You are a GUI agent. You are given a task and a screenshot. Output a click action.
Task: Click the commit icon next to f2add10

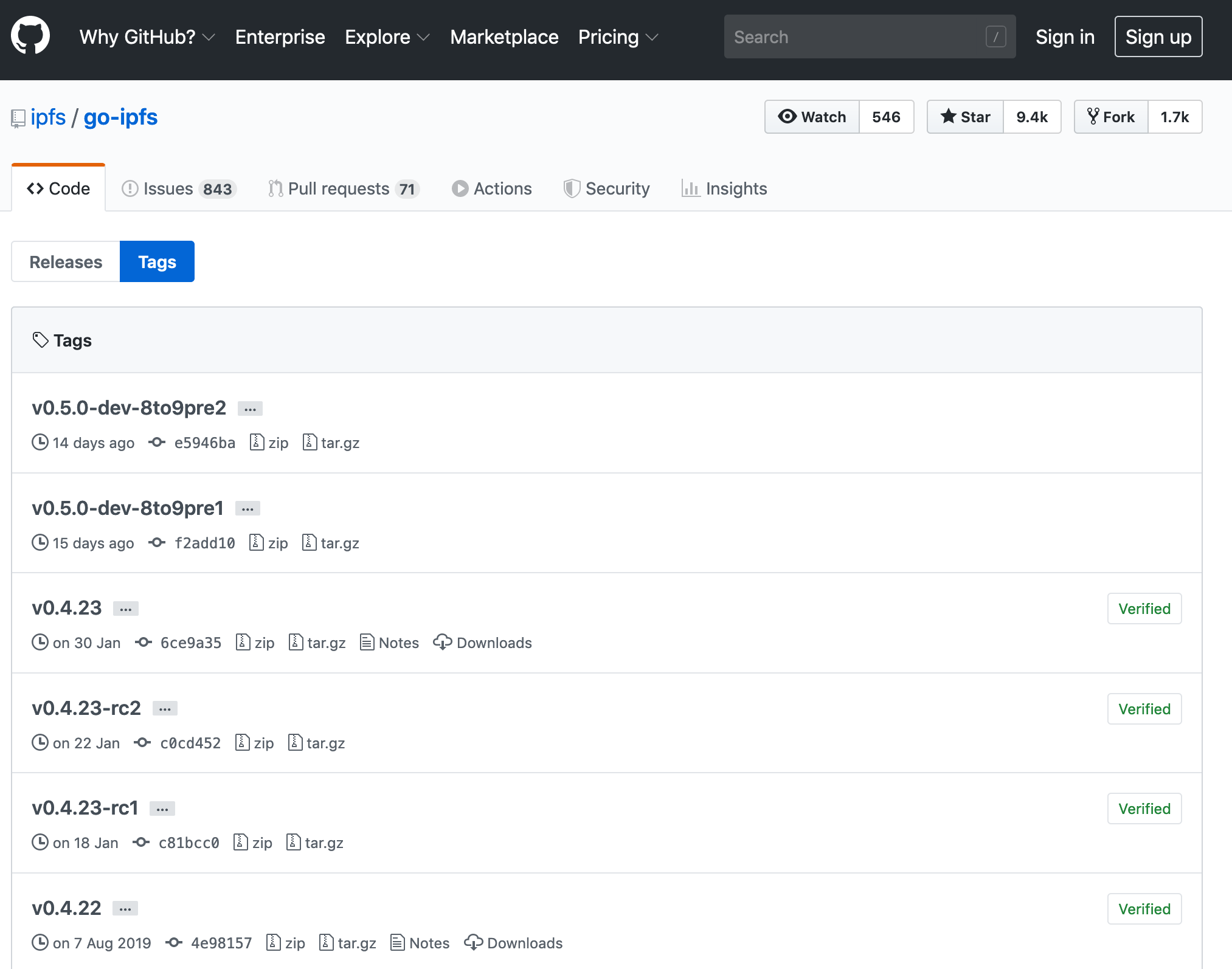tap(157, 542)
